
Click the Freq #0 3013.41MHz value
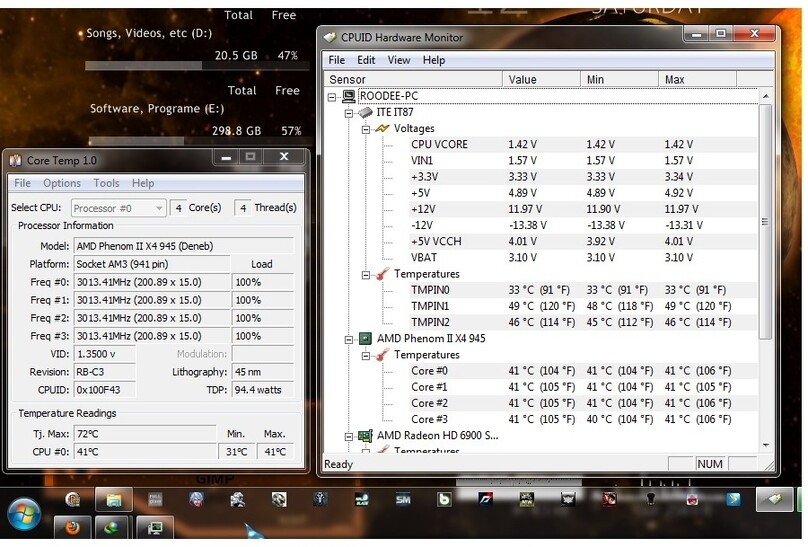(x=152, y=282)
